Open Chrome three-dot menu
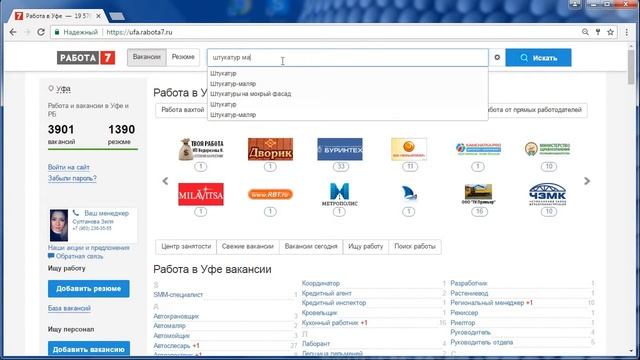Viewport: 640px width, 360px height. pyautogui.click(x=627, y=32)
